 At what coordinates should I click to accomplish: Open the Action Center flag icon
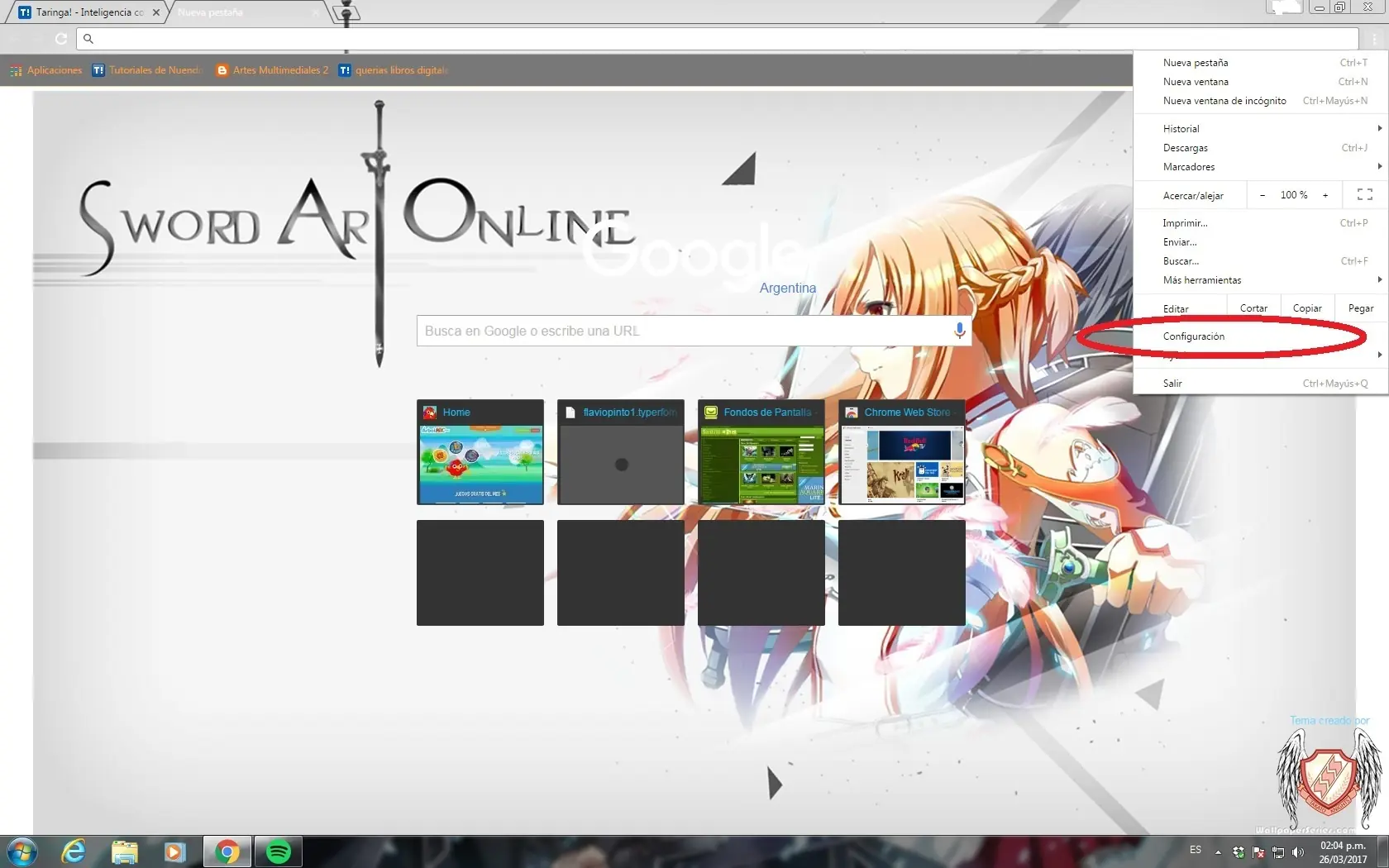(x=1258, y=851)
